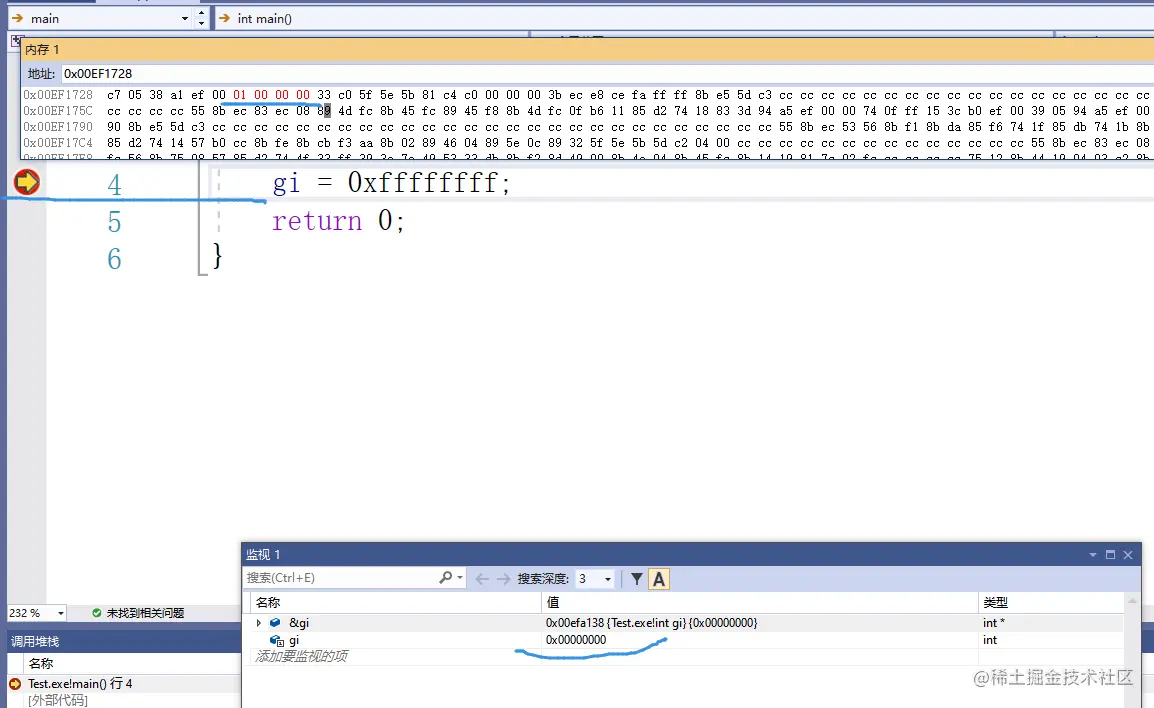Click the cube icon beside &gi

pos(275,623)
